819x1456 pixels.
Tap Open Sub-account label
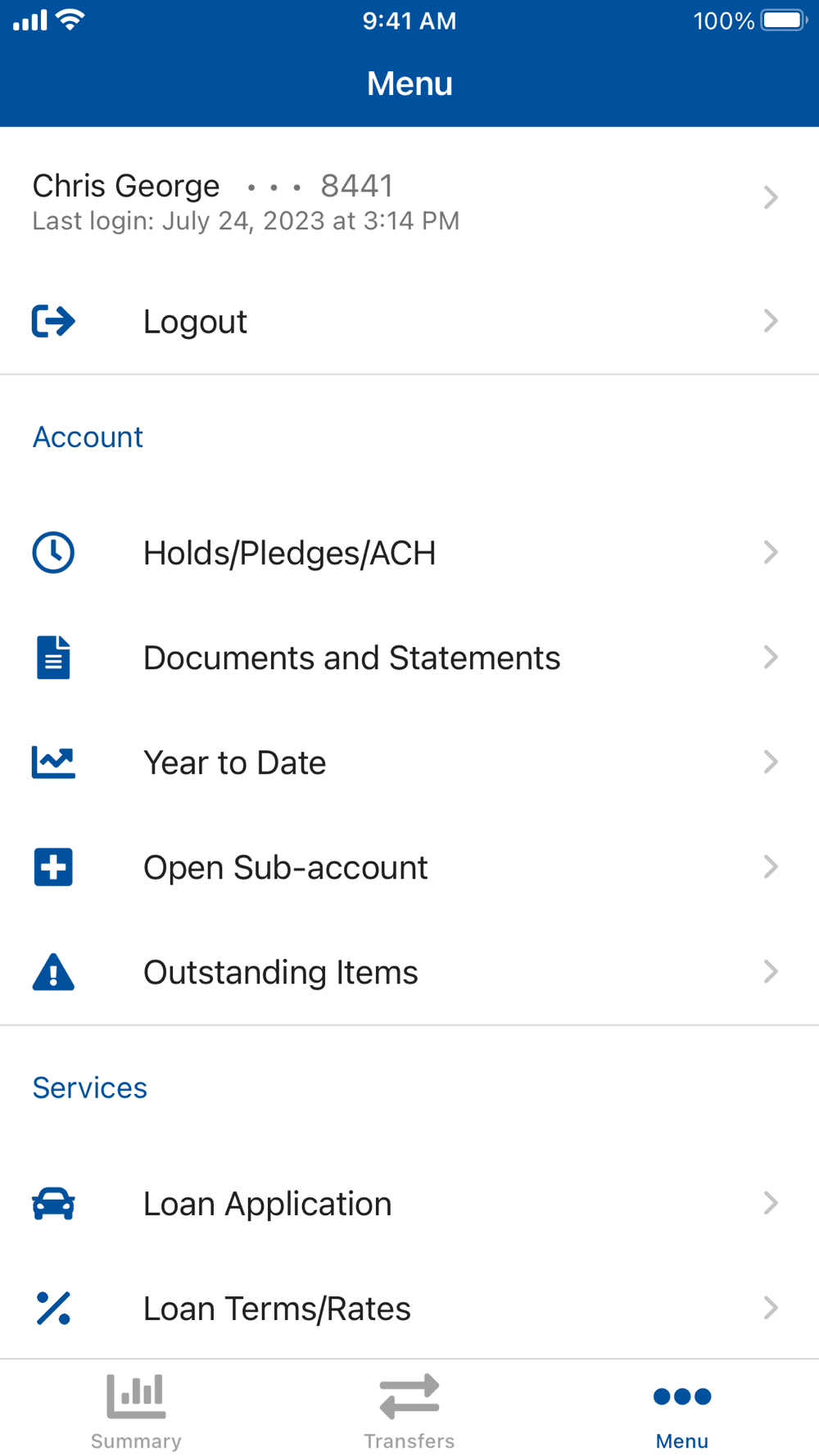coord(285,868)
